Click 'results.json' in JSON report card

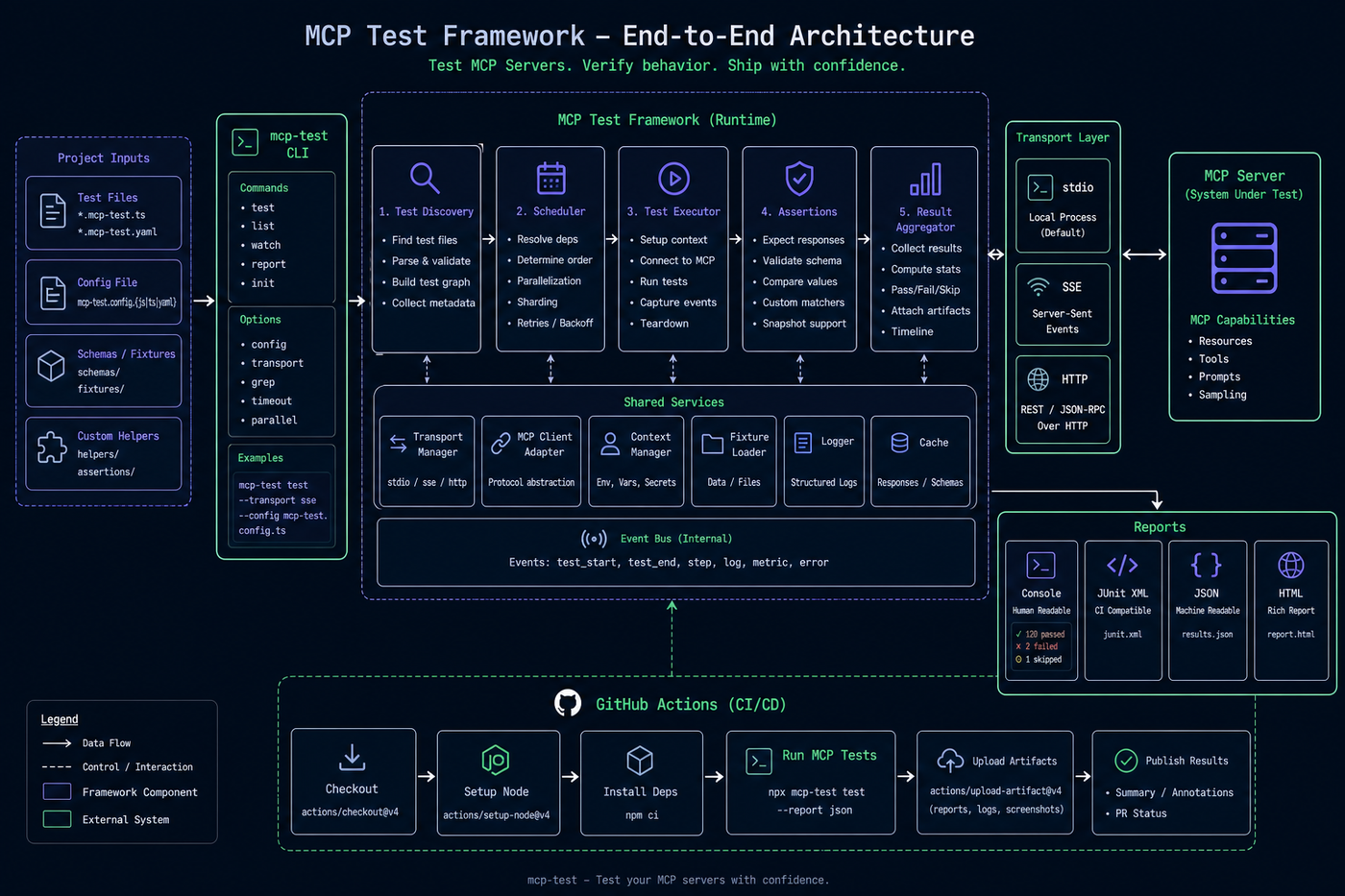1208,634
